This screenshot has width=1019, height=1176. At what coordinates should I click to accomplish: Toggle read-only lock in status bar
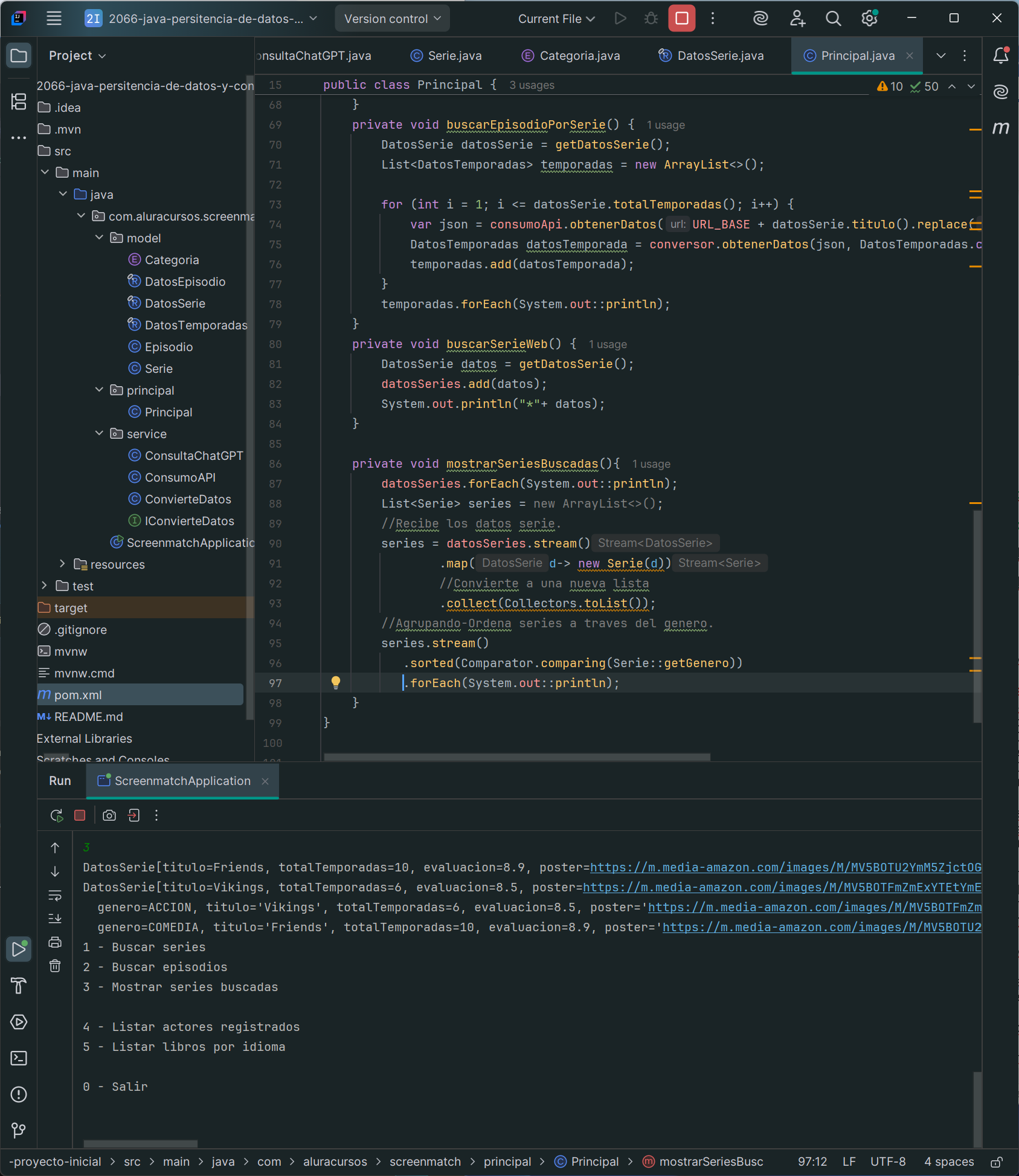[x=997, y=1162]
